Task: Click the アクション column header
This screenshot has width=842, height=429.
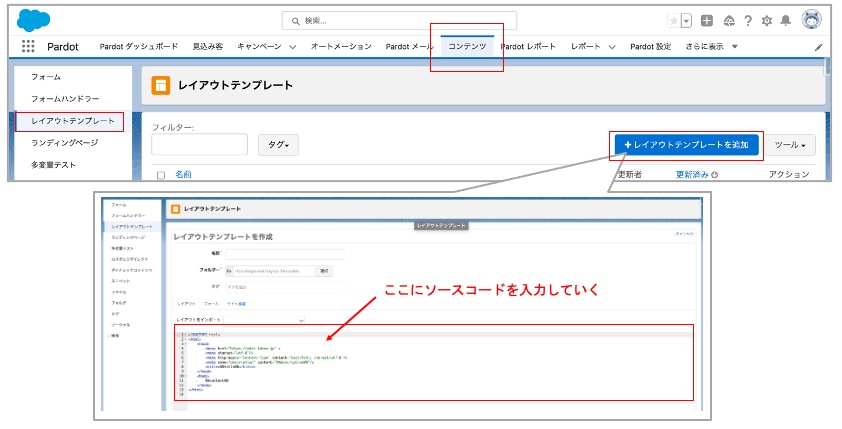Action: (x=789, y=174)
